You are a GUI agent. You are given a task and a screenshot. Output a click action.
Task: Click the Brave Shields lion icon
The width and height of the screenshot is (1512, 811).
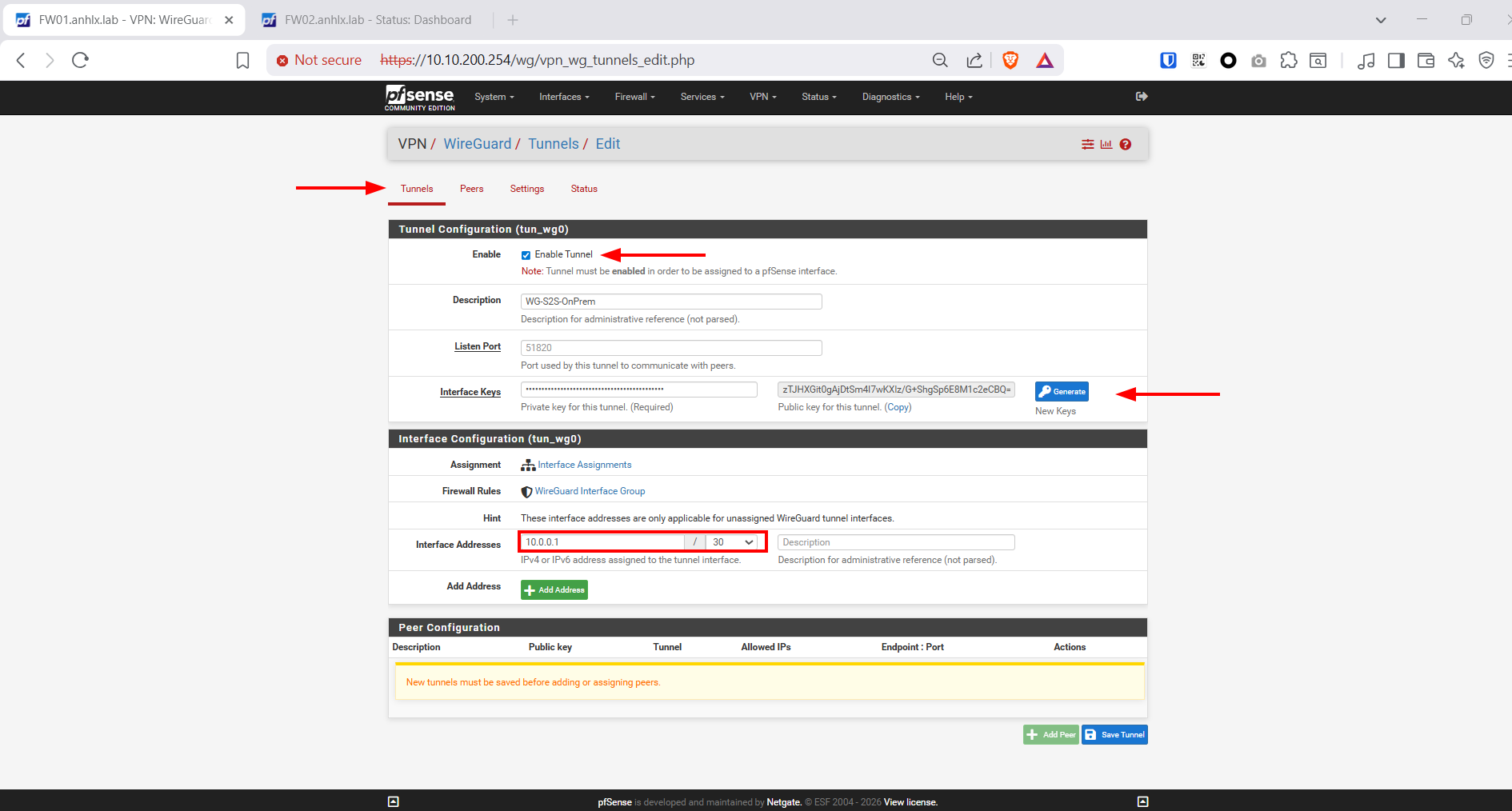click(x=1010, y=60)
